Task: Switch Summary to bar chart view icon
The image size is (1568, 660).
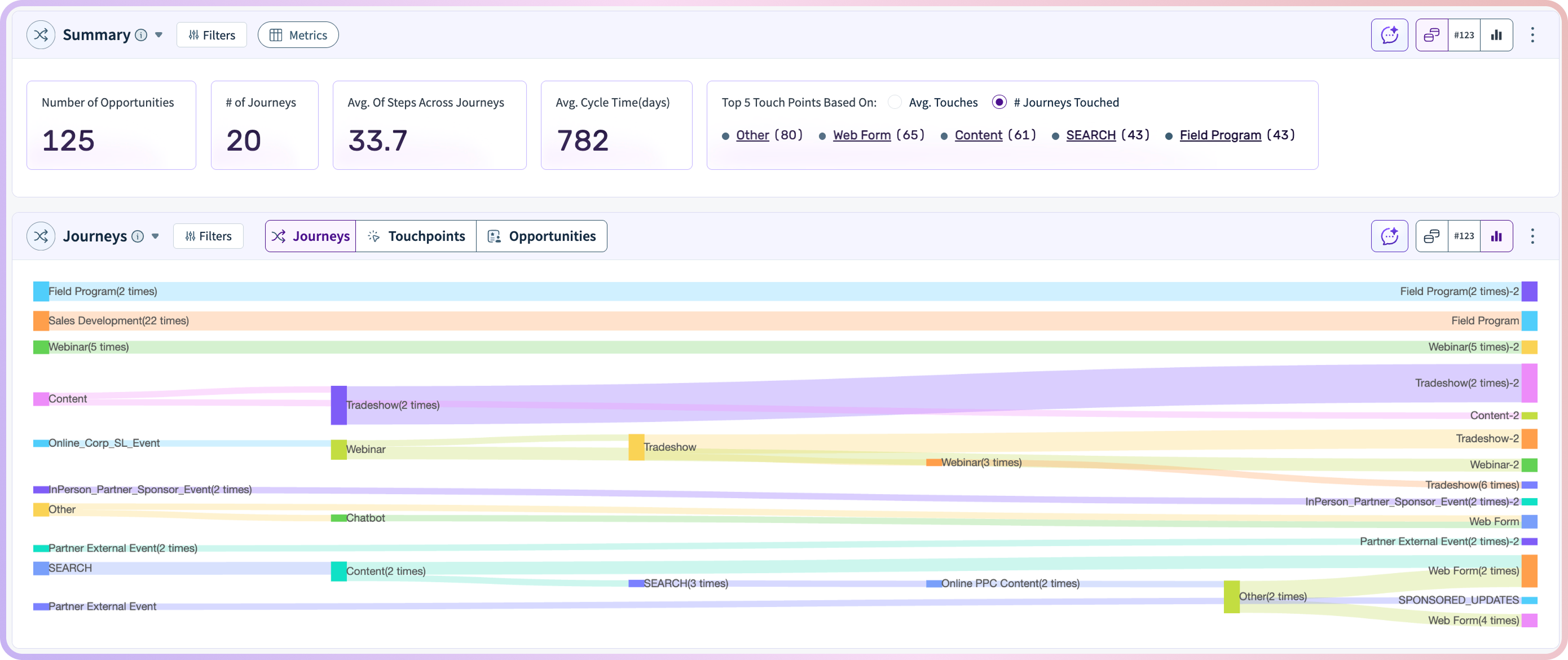Action: [1496, 36]
